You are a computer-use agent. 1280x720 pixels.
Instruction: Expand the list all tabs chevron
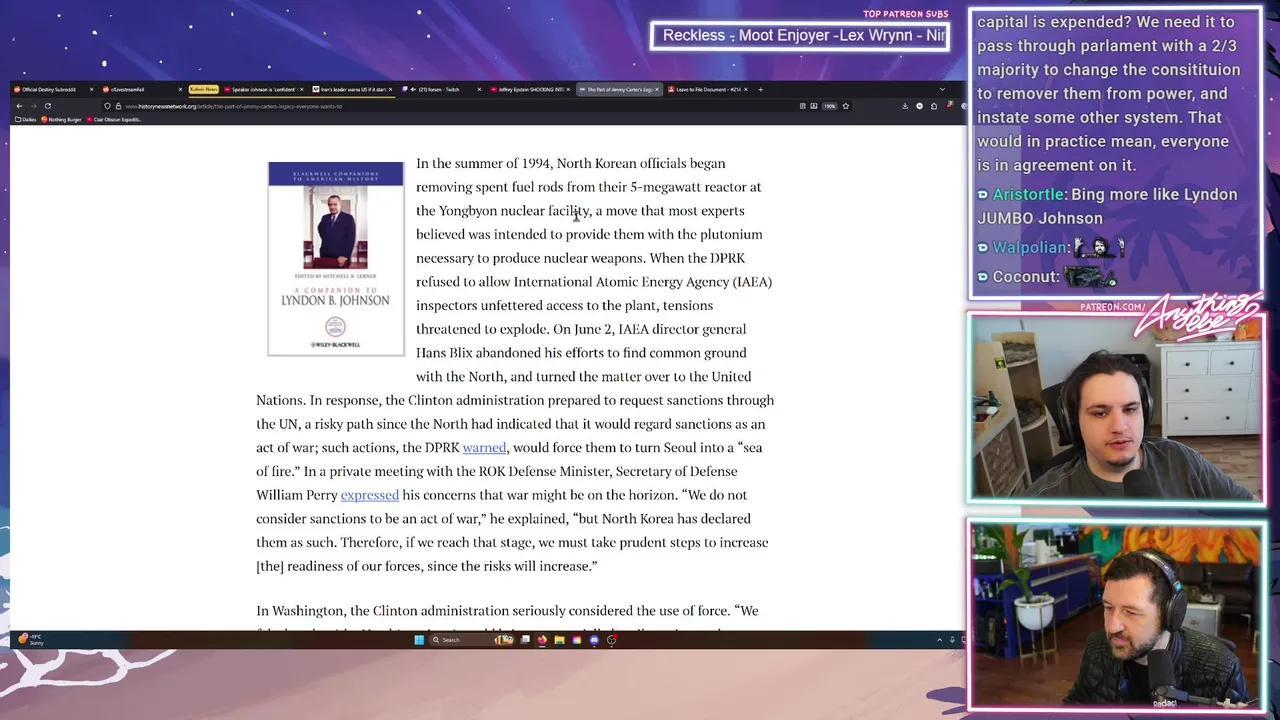942,89
